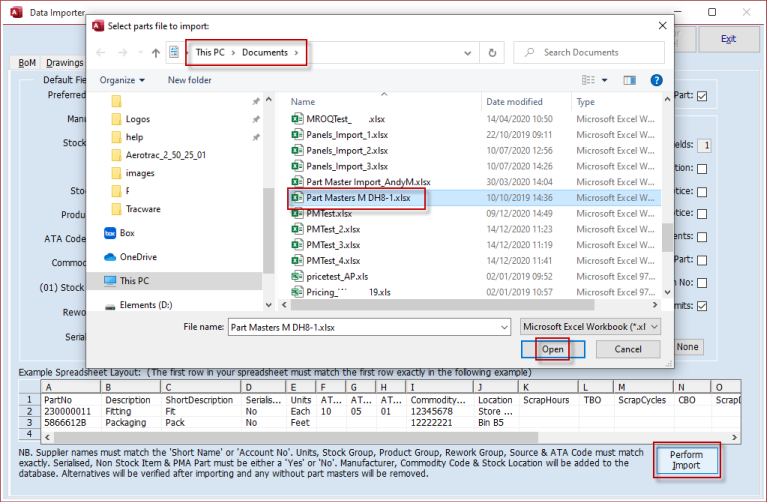Open the Help question mark icon
This screenshot has width=767, height=502.
[656, 80]
